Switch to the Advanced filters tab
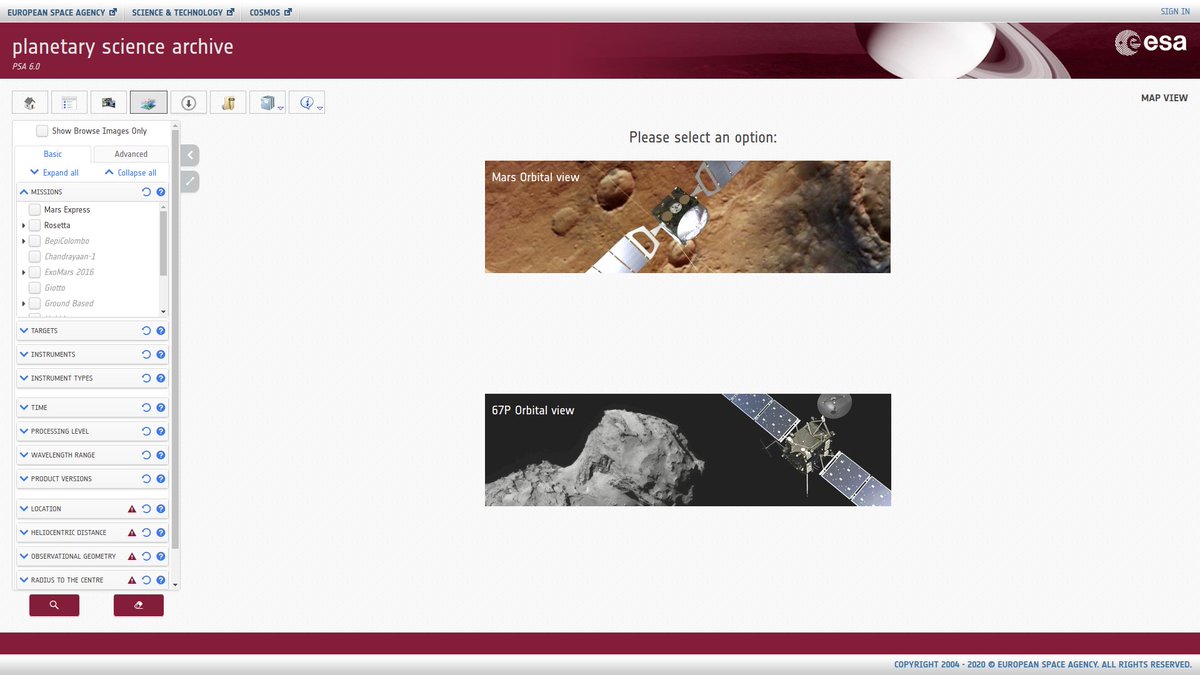The height and width of the screenshot is (675, 1200). [x=130, y=153]
